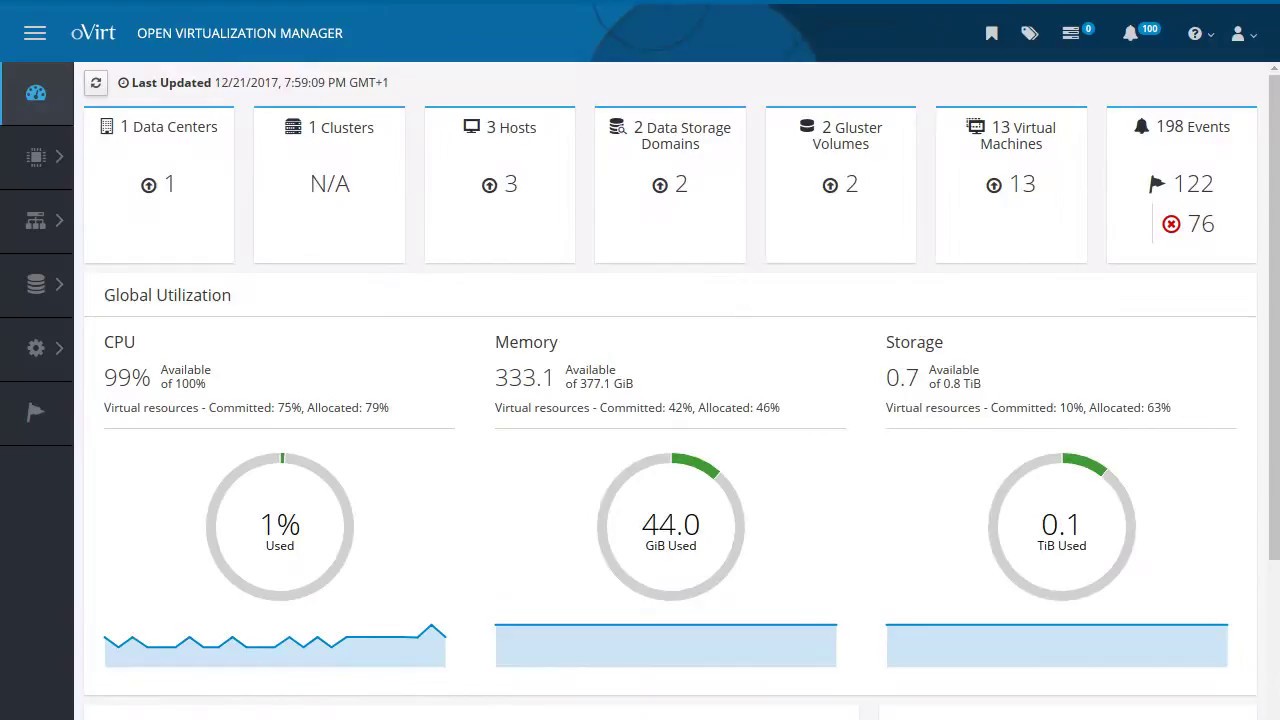Click the Memory 44.0 GiB donut chart

pos(671,527)
